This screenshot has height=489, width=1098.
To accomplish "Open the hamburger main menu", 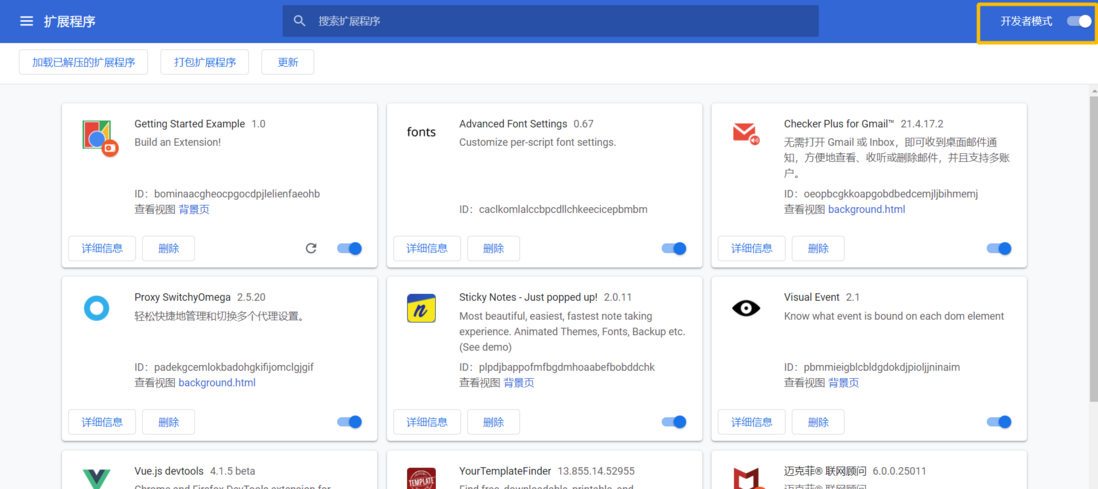I will pyautogui.click(x=27, y=21).
